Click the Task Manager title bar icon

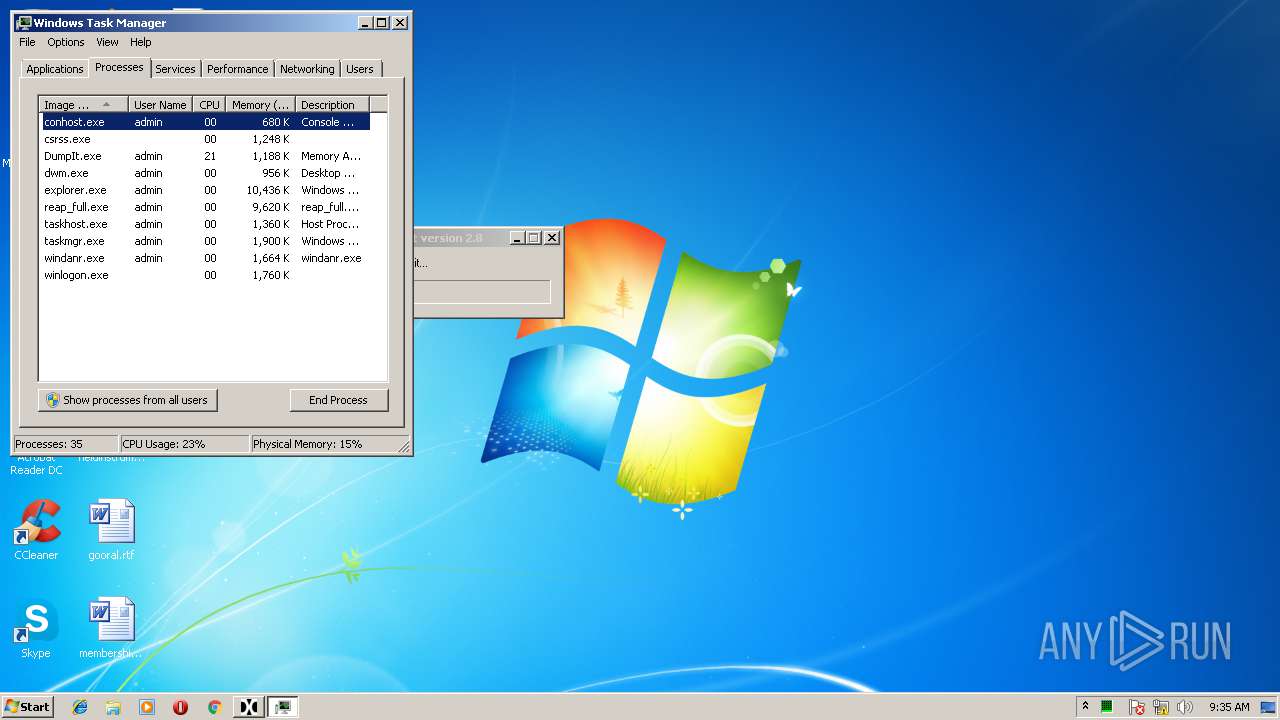[x=24, y=22]
